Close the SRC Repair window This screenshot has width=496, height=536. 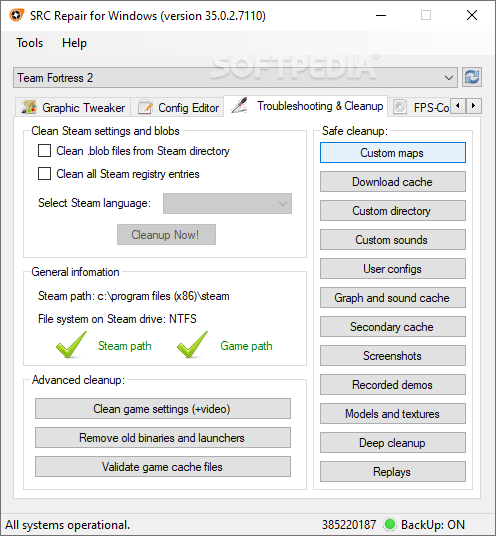[472, 15]
